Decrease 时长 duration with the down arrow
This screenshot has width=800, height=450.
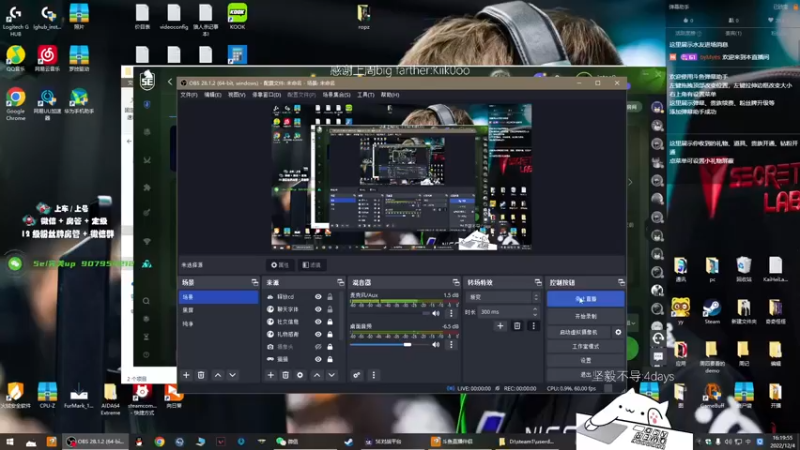click(535, 314)
